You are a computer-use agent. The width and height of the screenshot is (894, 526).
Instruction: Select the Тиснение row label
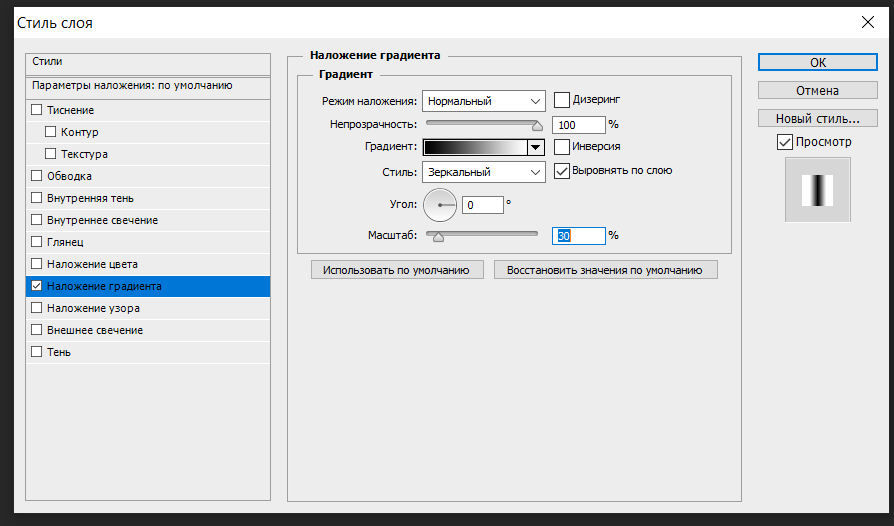coord(70,110)
